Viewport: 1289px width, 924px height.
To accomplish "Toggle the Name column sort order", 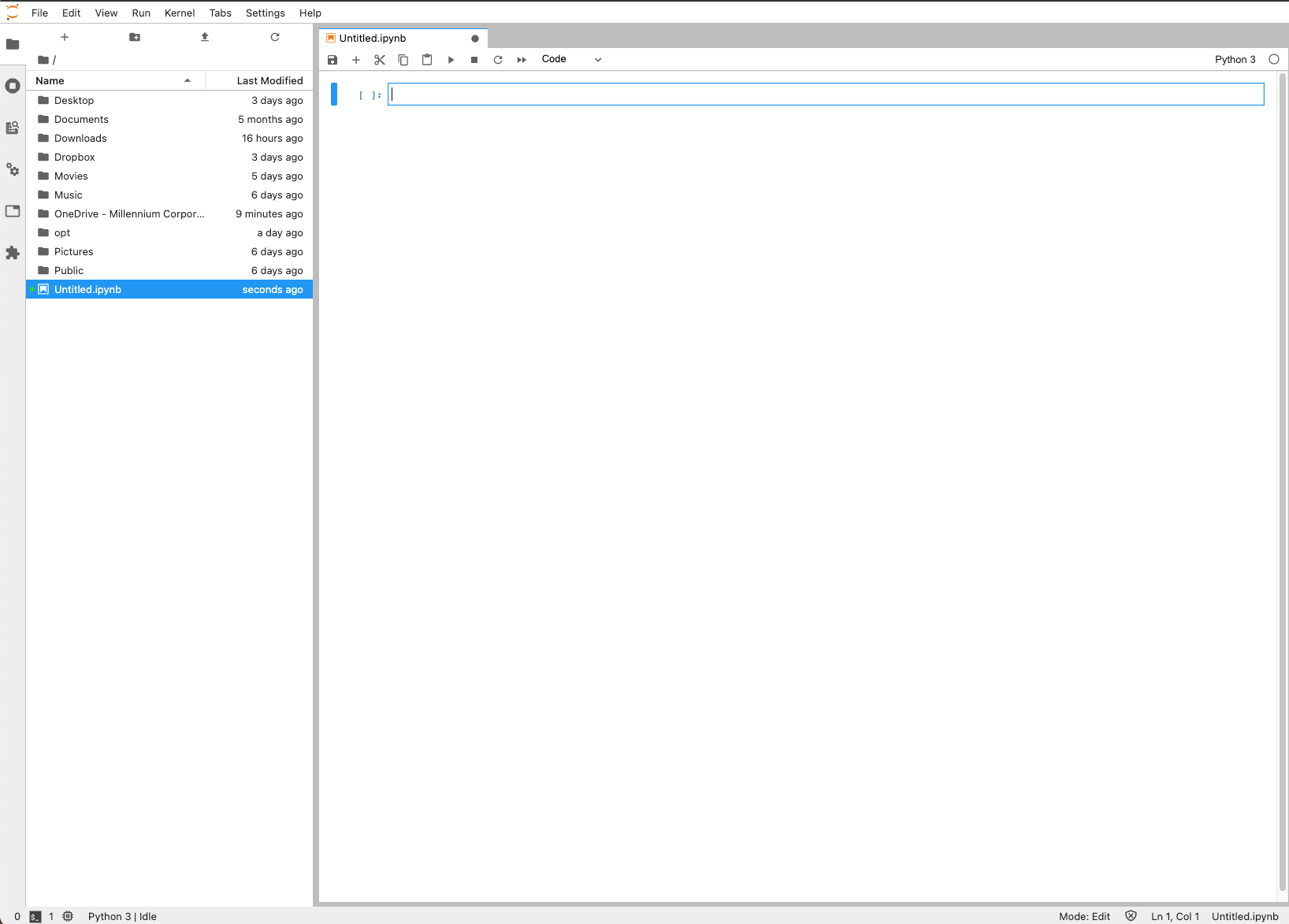I will (49, 80).
